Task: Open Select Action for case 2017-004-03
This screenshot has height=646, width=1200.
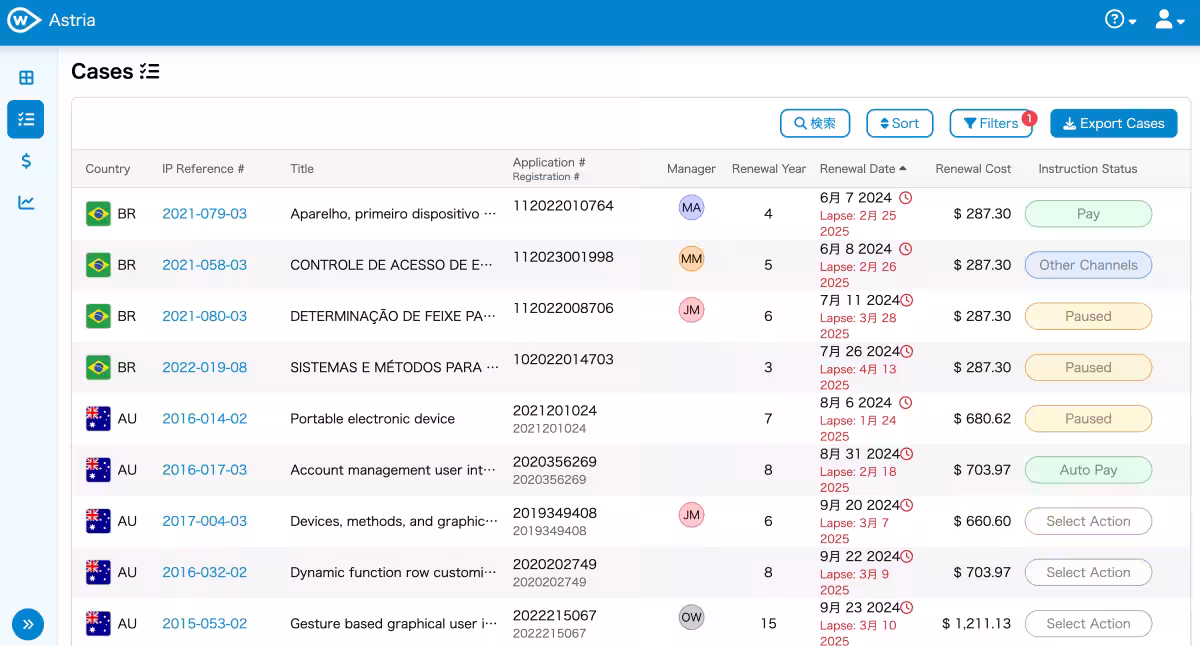Action: click(x=1088, y=521)
